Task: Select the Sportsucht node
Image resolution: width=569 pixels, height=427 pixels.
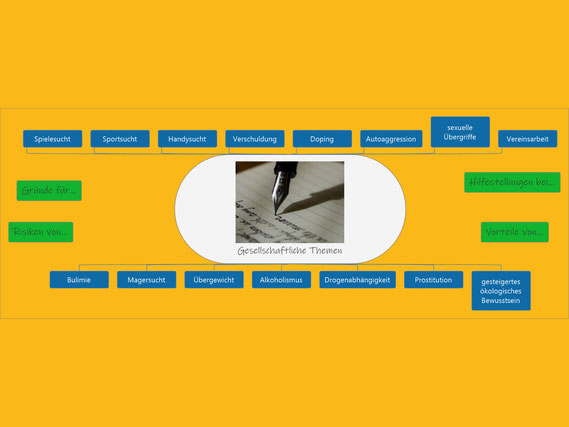Action: tap(120, 139)
